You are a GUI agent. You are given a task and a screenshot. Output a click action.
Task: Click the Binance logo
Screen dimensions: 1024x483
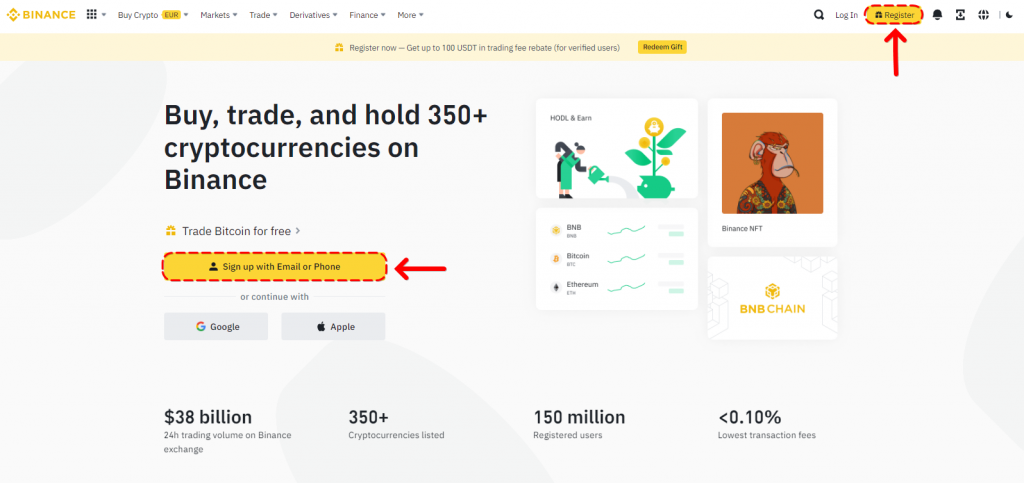42,15
